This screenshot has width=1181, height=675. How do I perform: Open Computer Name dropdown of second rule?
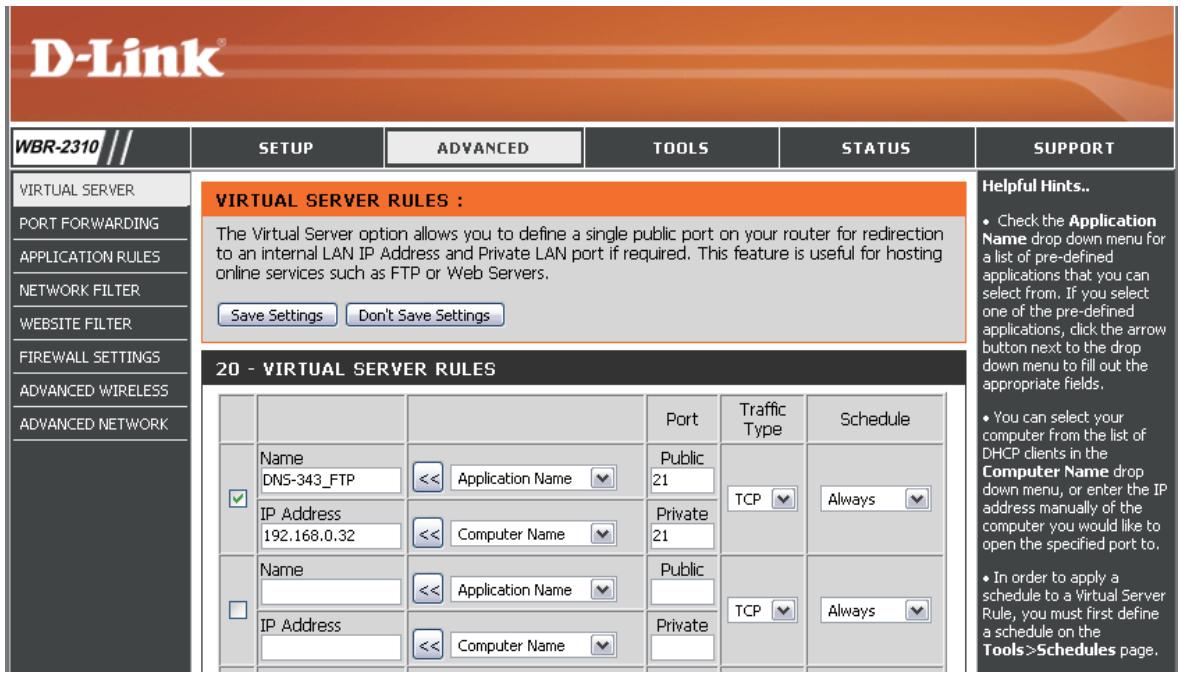(533, 646)
